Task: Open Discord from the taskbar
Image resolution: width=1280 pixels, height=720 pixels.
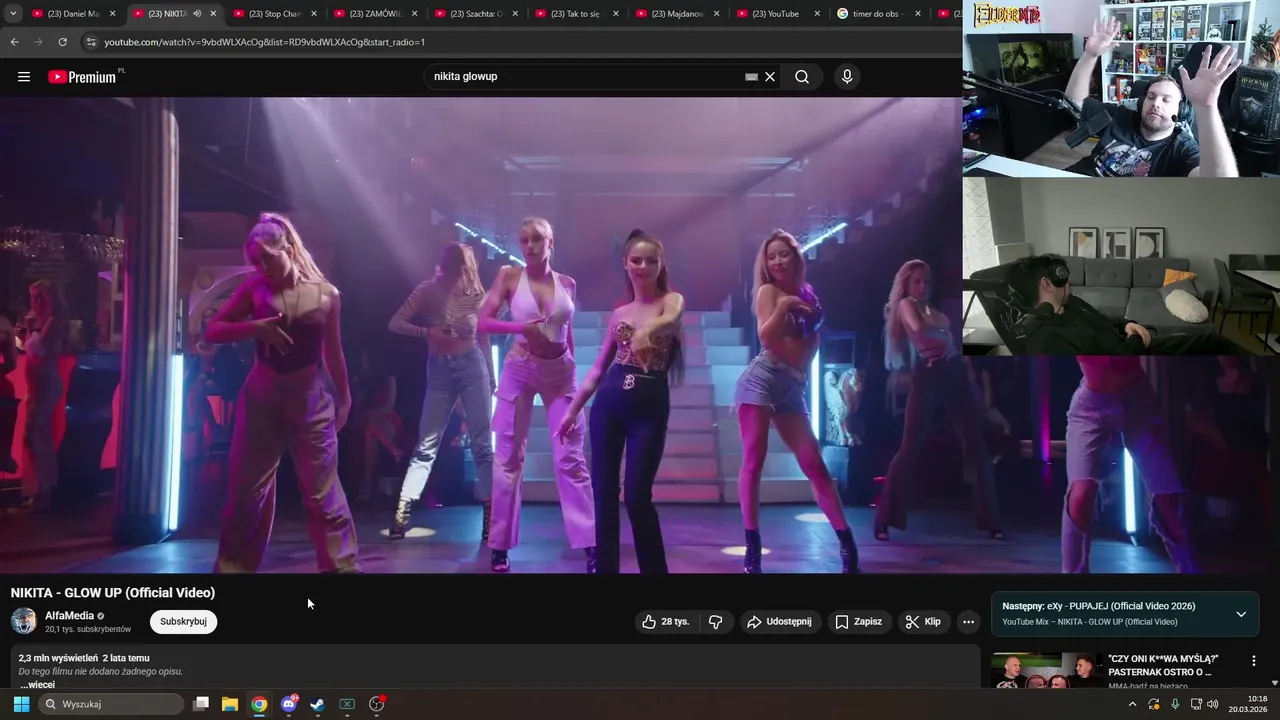Action: click(x=289, y=704)
